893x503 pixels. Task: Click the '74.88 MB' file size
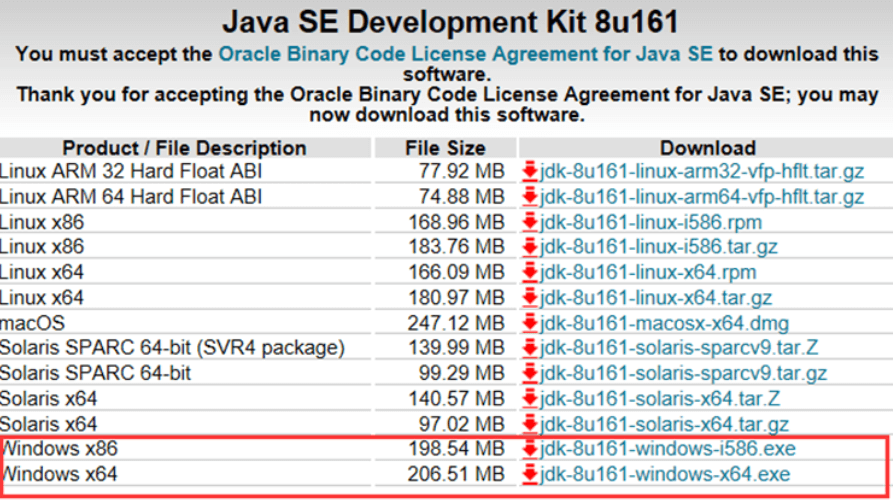(462, 197)
